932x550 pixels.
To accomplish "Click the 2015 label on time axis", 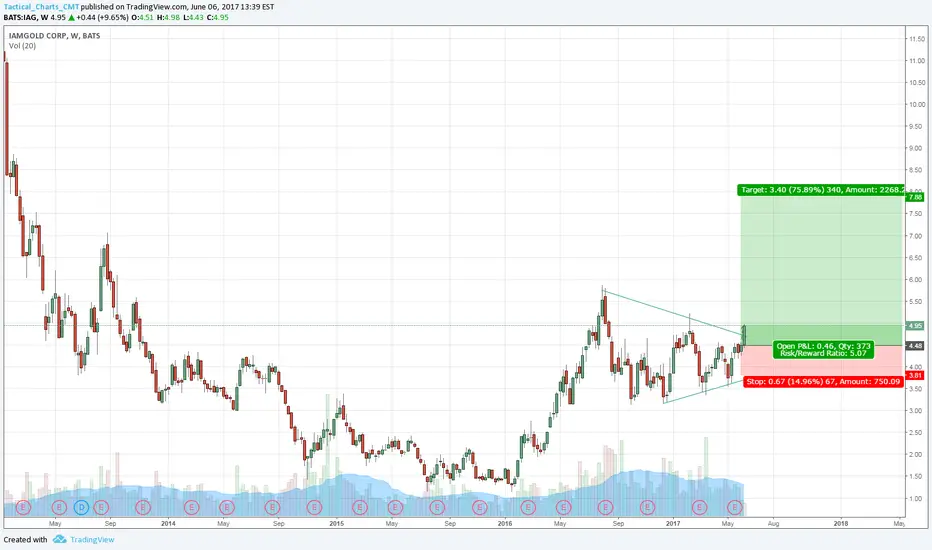I will point(336,524).
